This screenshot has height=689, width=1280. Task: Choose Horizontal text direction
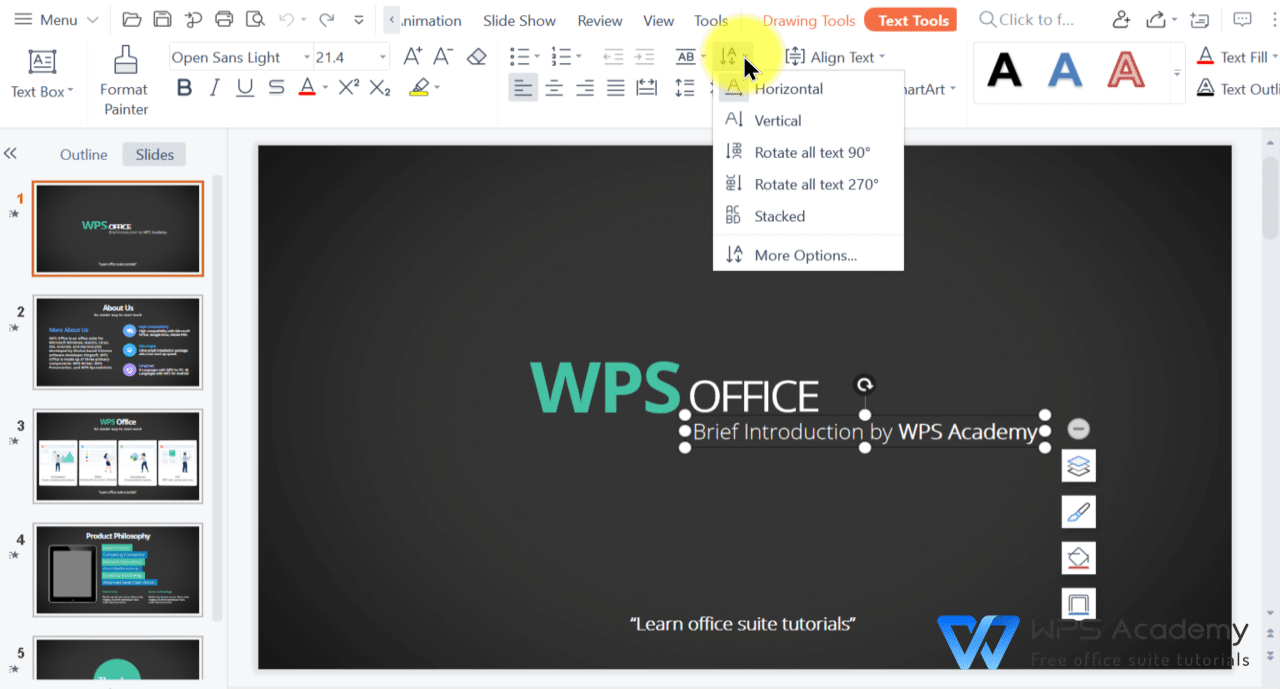click(808, 88)
